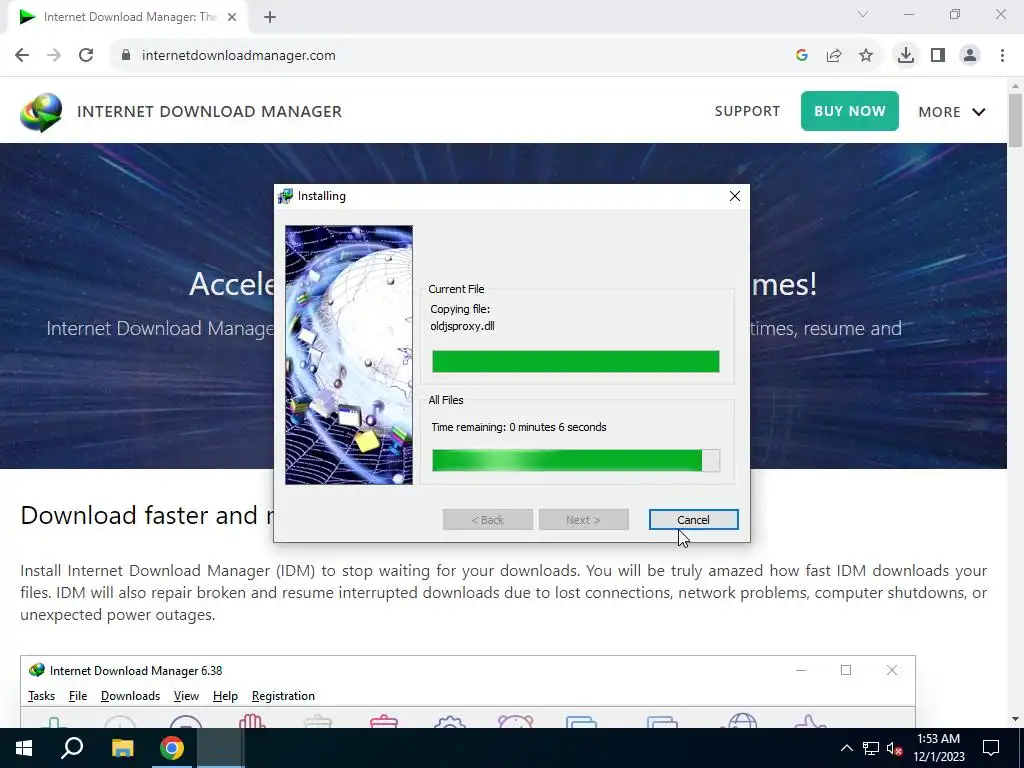The image size is (1024, 768).
Task: Close the Installing dialog
Action: (x=735, y=196)
